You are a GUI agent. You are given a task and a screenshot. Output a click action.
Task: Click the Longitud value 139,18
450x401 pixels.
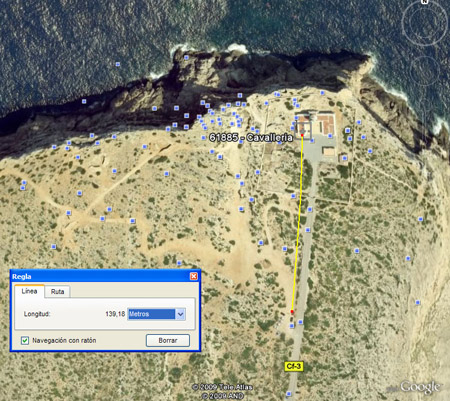click(115, 314)
